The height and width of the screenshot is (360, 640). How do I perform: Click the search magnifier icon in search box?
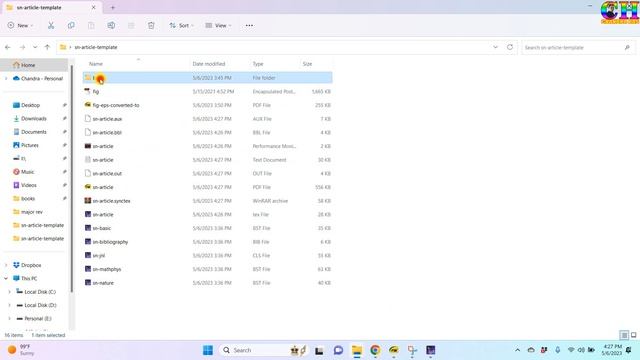click(627, 47)
